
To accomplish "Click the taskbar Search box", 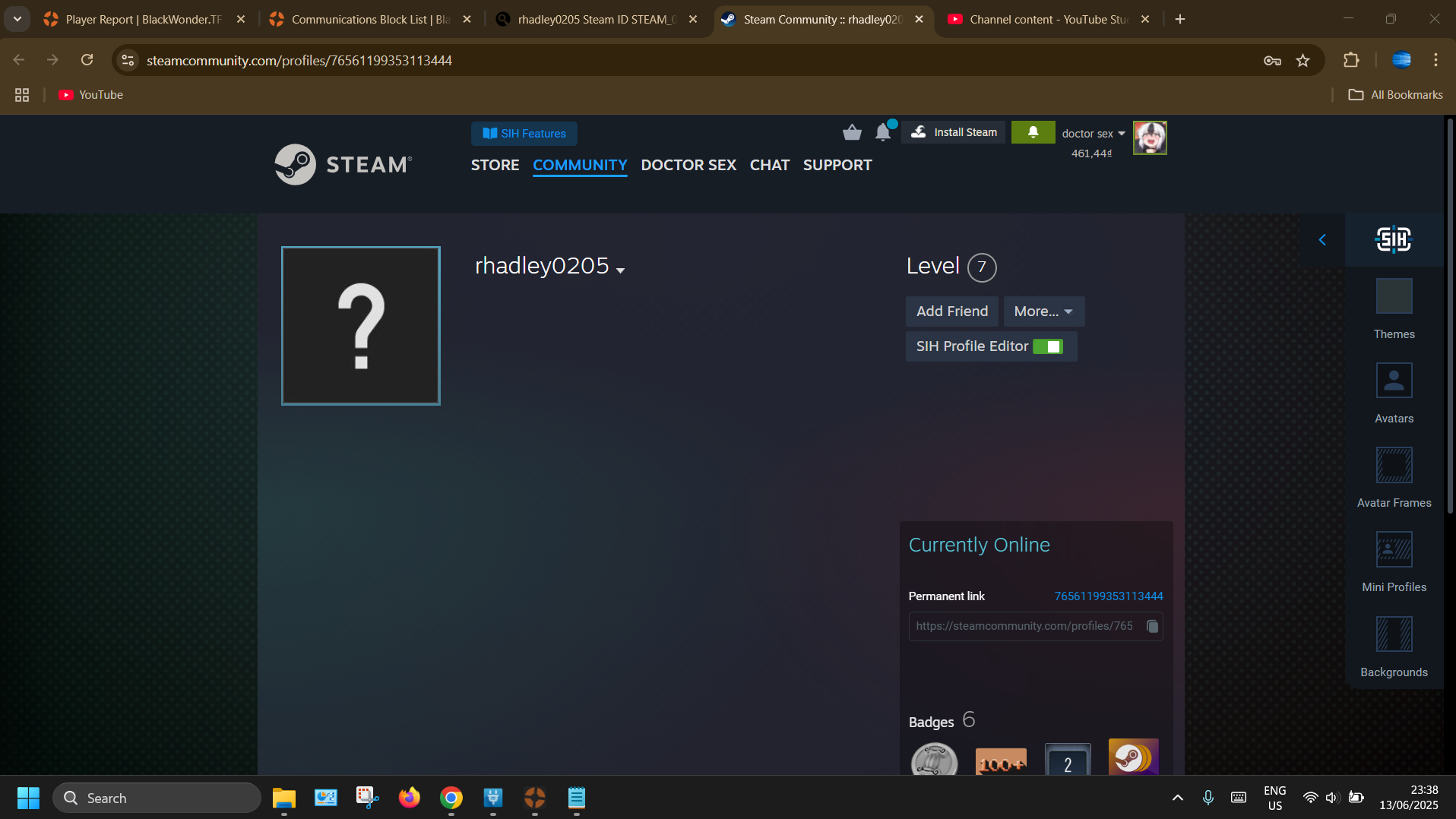I will [157, 798].
